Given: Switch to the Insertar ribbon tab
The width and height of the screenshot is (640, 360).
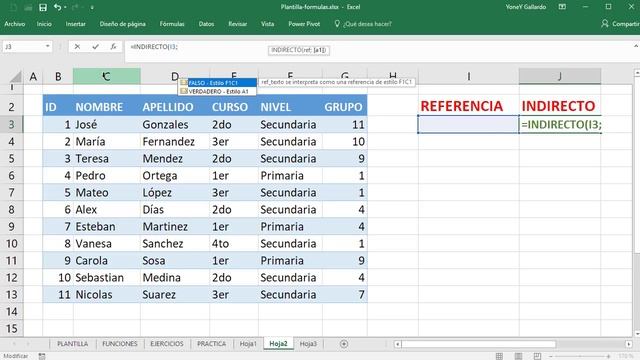Looking at the screenshot, I should [x=76, y=24].
